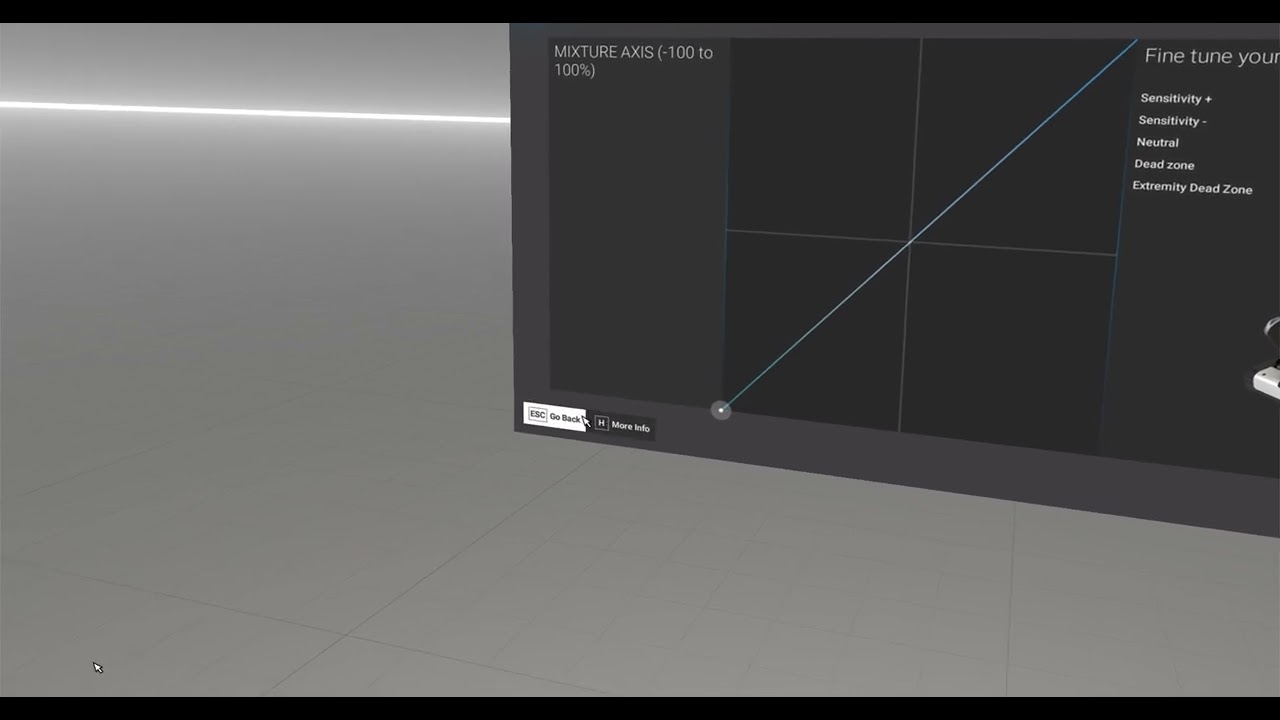Select the Dead zone setting
The image size is (1280, 720).
click(1164, 164)
